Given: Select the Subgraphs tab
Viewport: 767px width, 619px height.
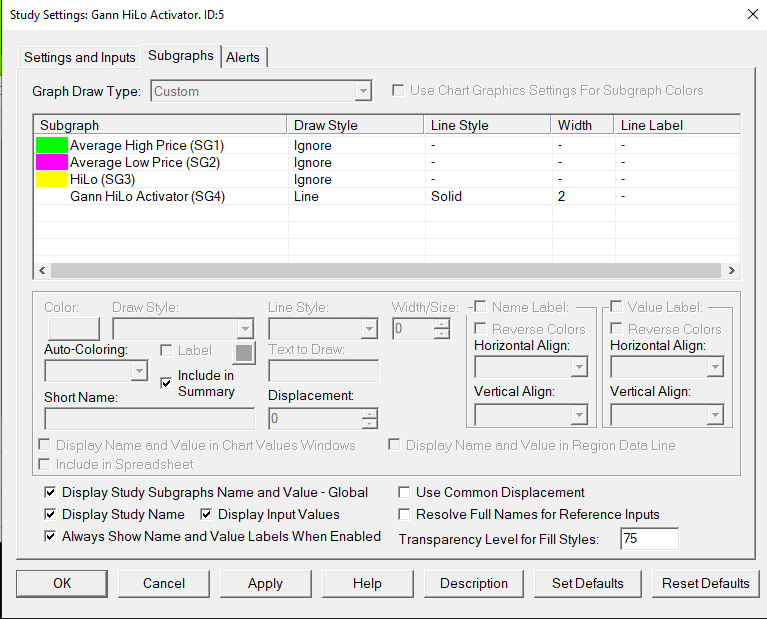Looking at the screenshot, I should (180, 56).
